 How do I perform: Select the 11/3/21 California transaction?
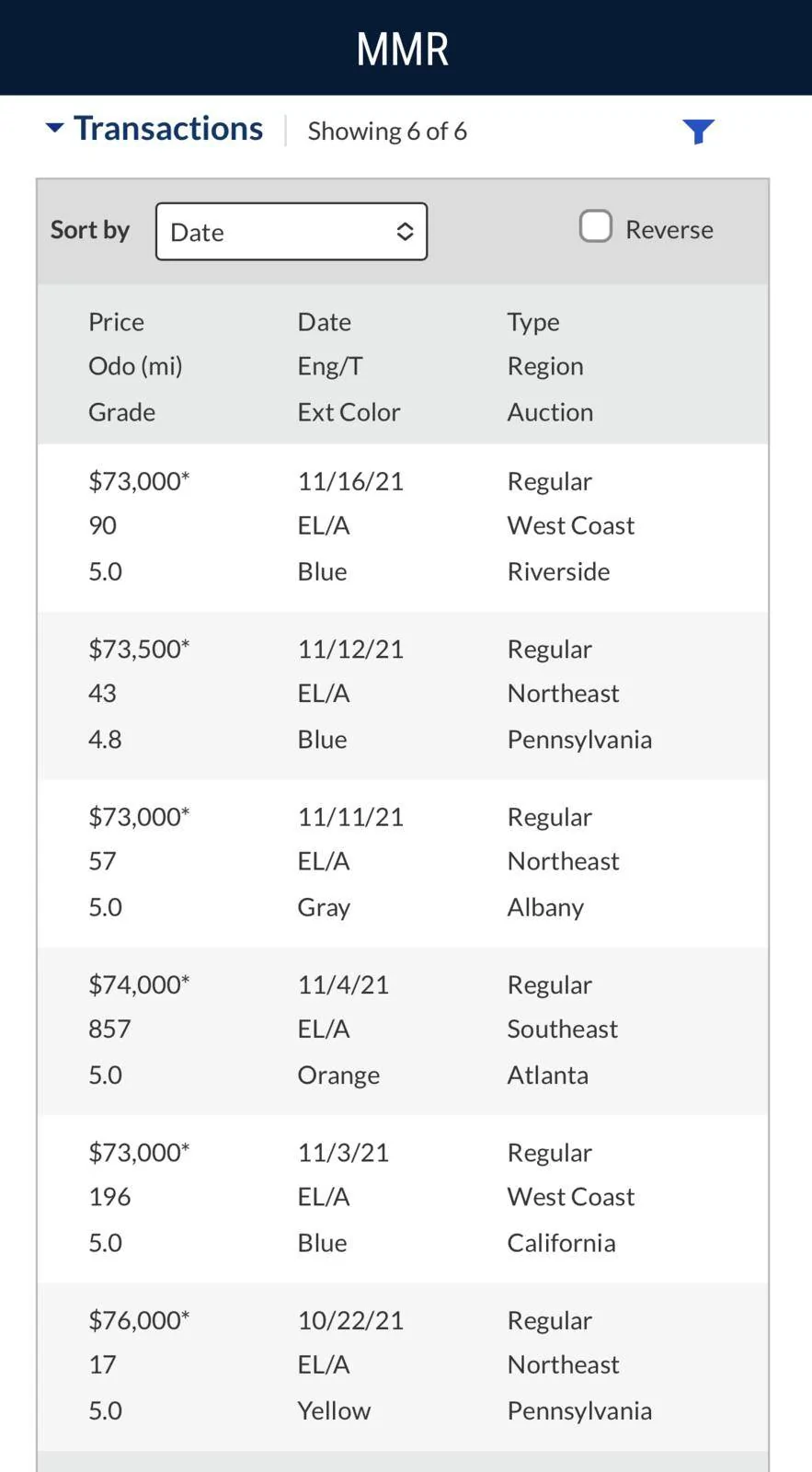click(x=403, y=1199)
